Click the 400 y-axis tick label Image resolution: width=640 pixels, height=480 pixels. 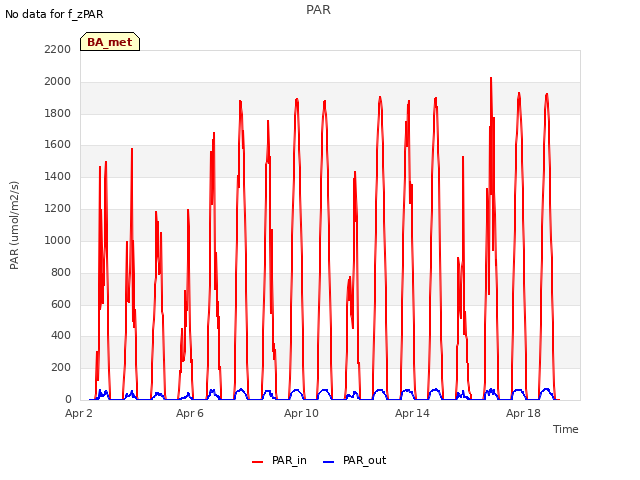(61, 336)
